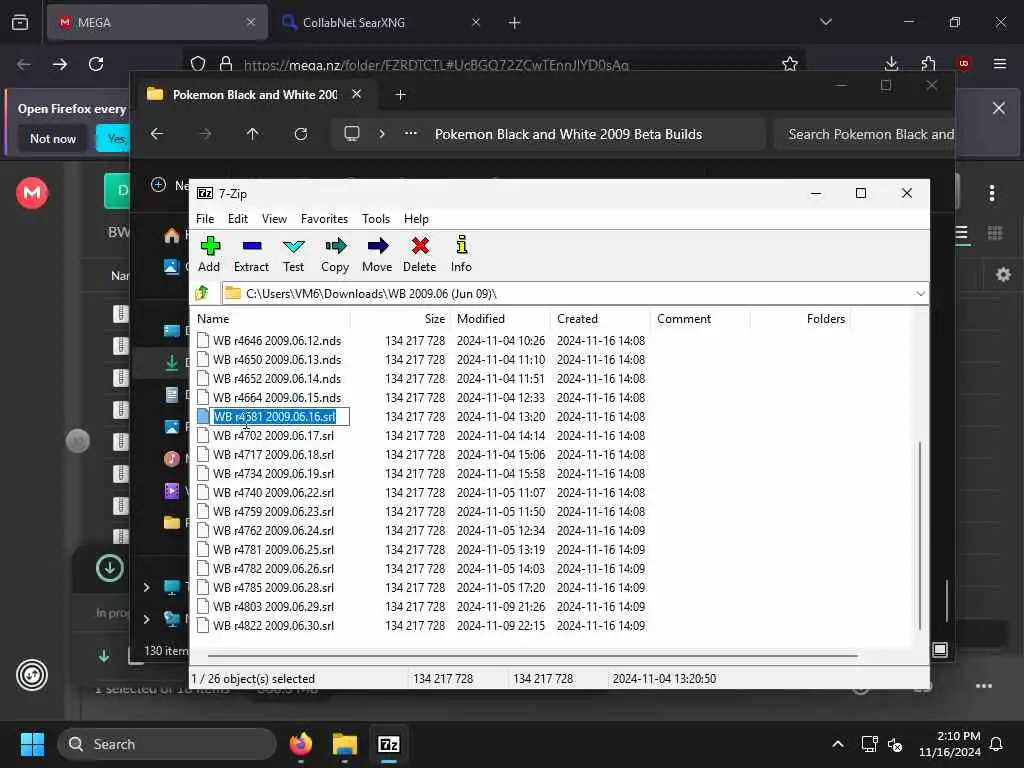1024x768 pixels.
Task: Select file WB r4803 2009.06.29.srl
Action: click(273, 606)
